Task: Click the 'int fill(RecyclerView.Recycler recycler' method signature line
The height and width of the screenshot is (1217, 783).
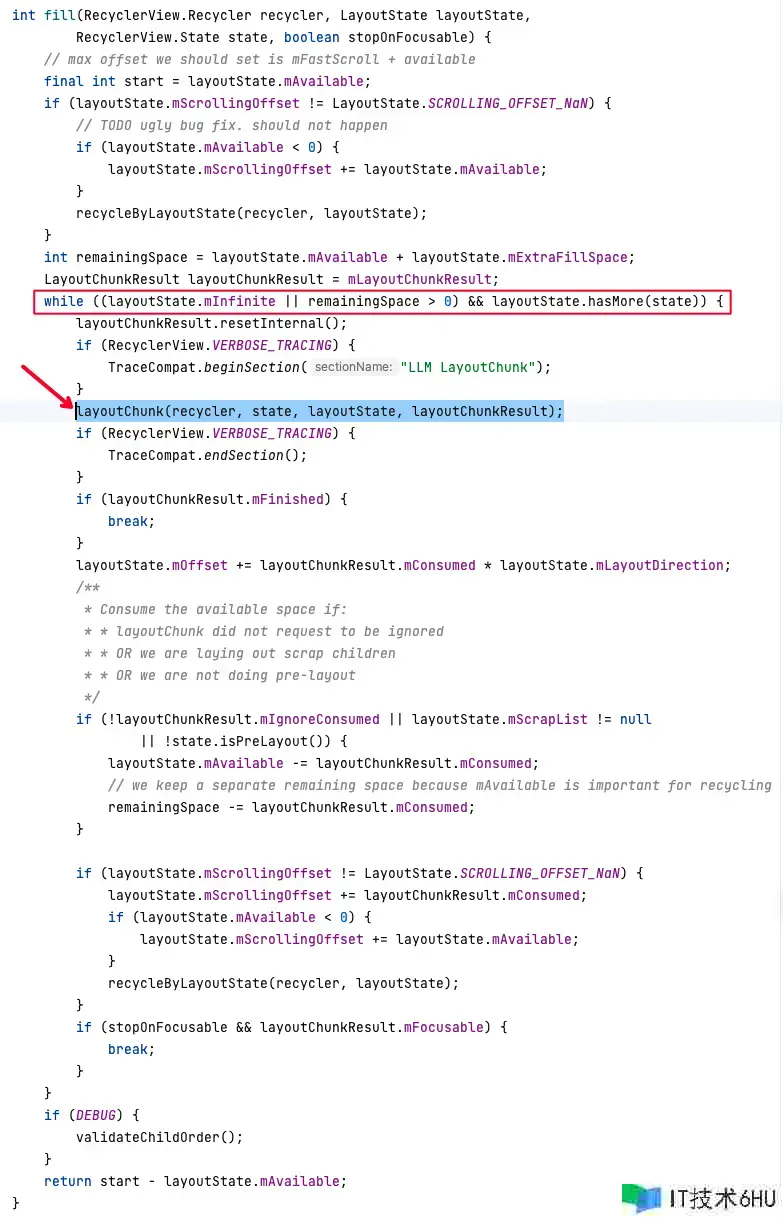Action: [273, 15]
